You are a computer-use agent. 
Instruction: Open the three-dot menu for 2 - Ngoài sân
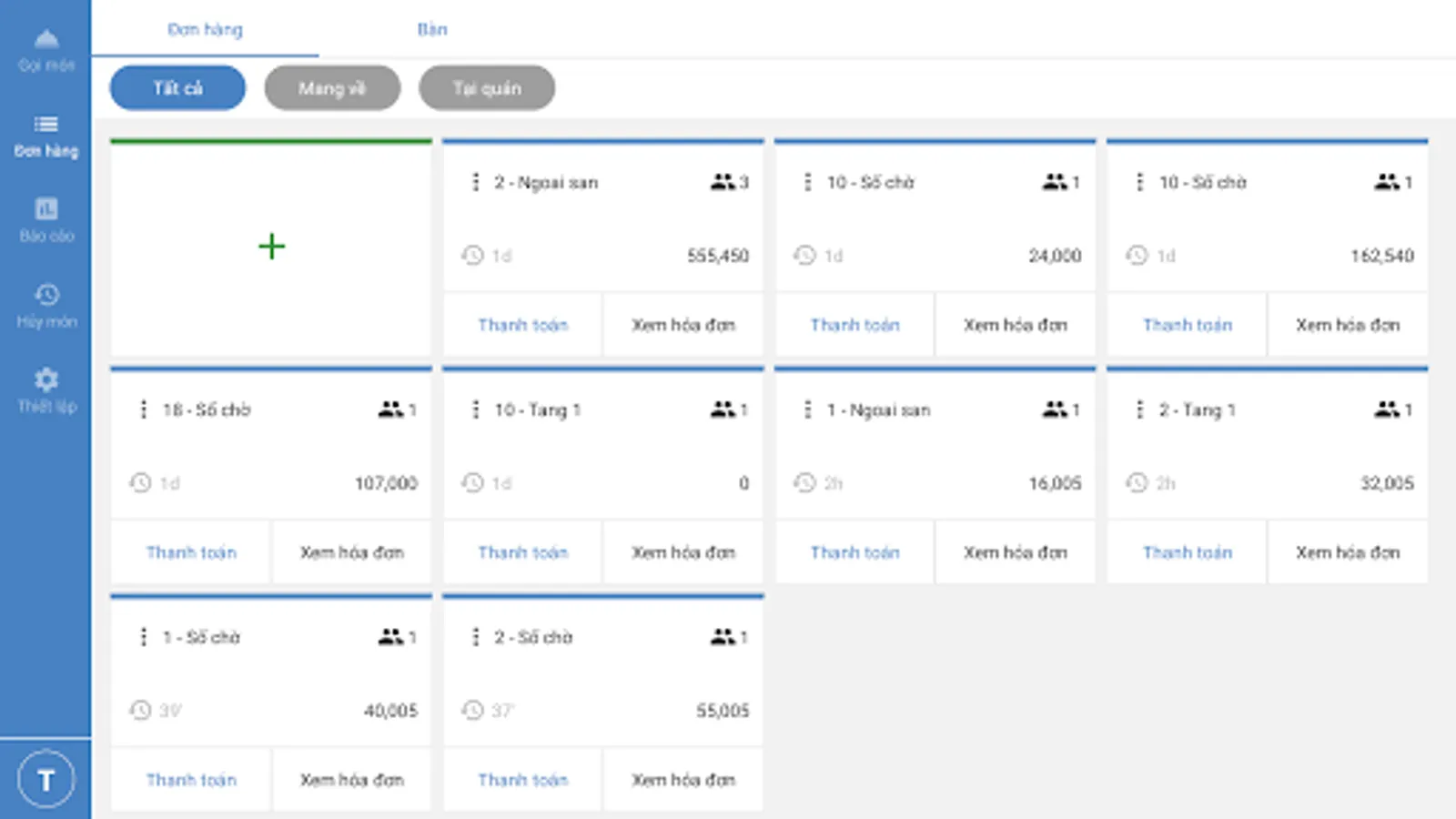pos(475,182)
